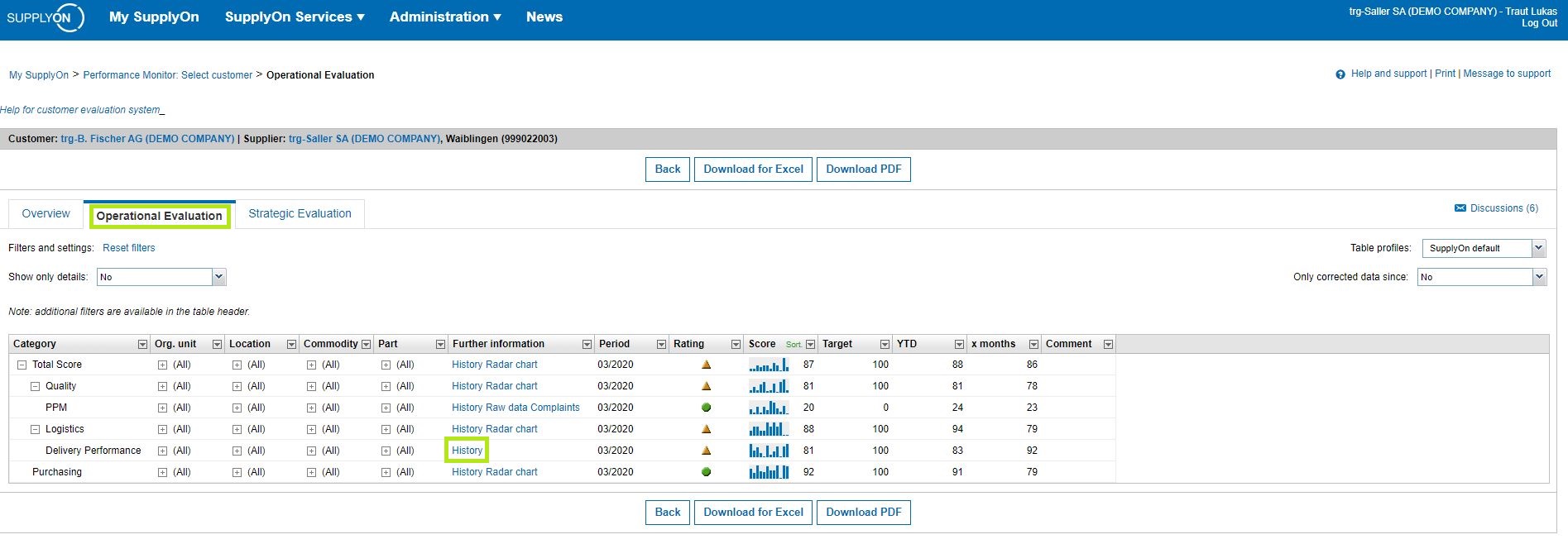This screenshot has height=544, width=1568.
Task: Click the green circle rating in Purchasing row
Action: coord(706,472)
